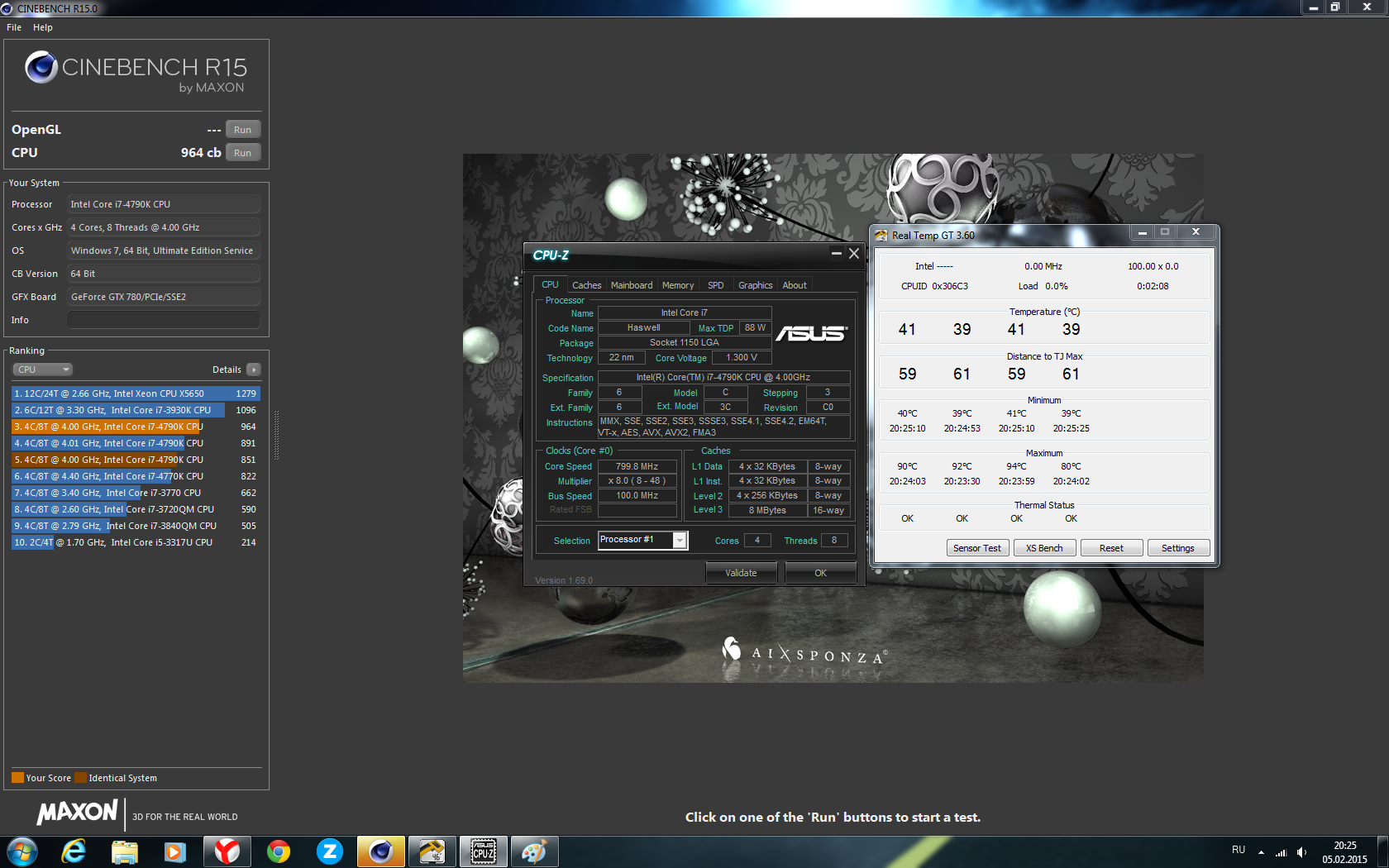Select the Core i7-3770 ranking entry

click(136, 493)
